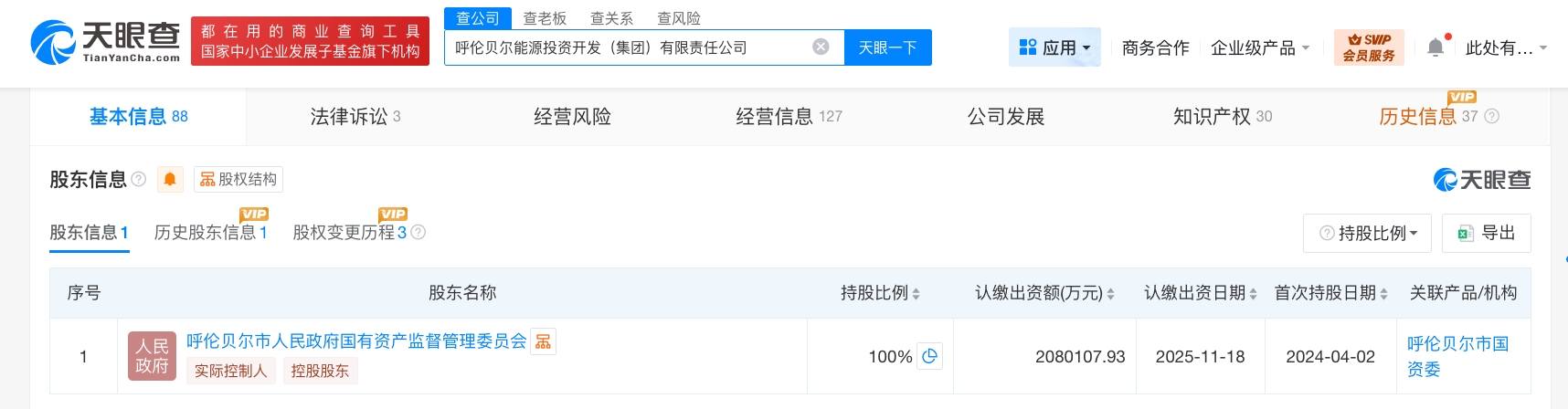Viewport: 1568px width, 409px height.
Task: Sort by 持股比例 column
Action: click(x=916, y=294)
